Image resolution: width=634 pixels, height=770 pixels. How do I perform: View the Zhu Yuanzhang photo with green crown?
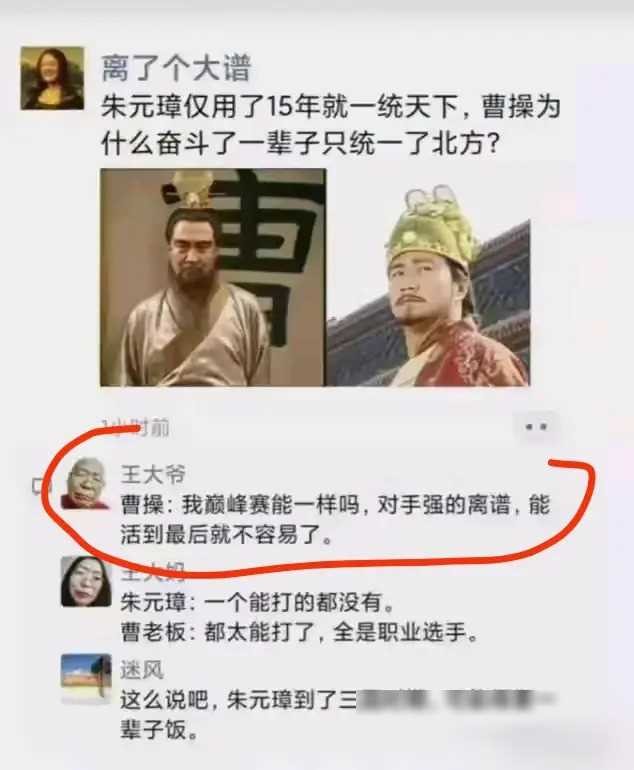(428, 285)
